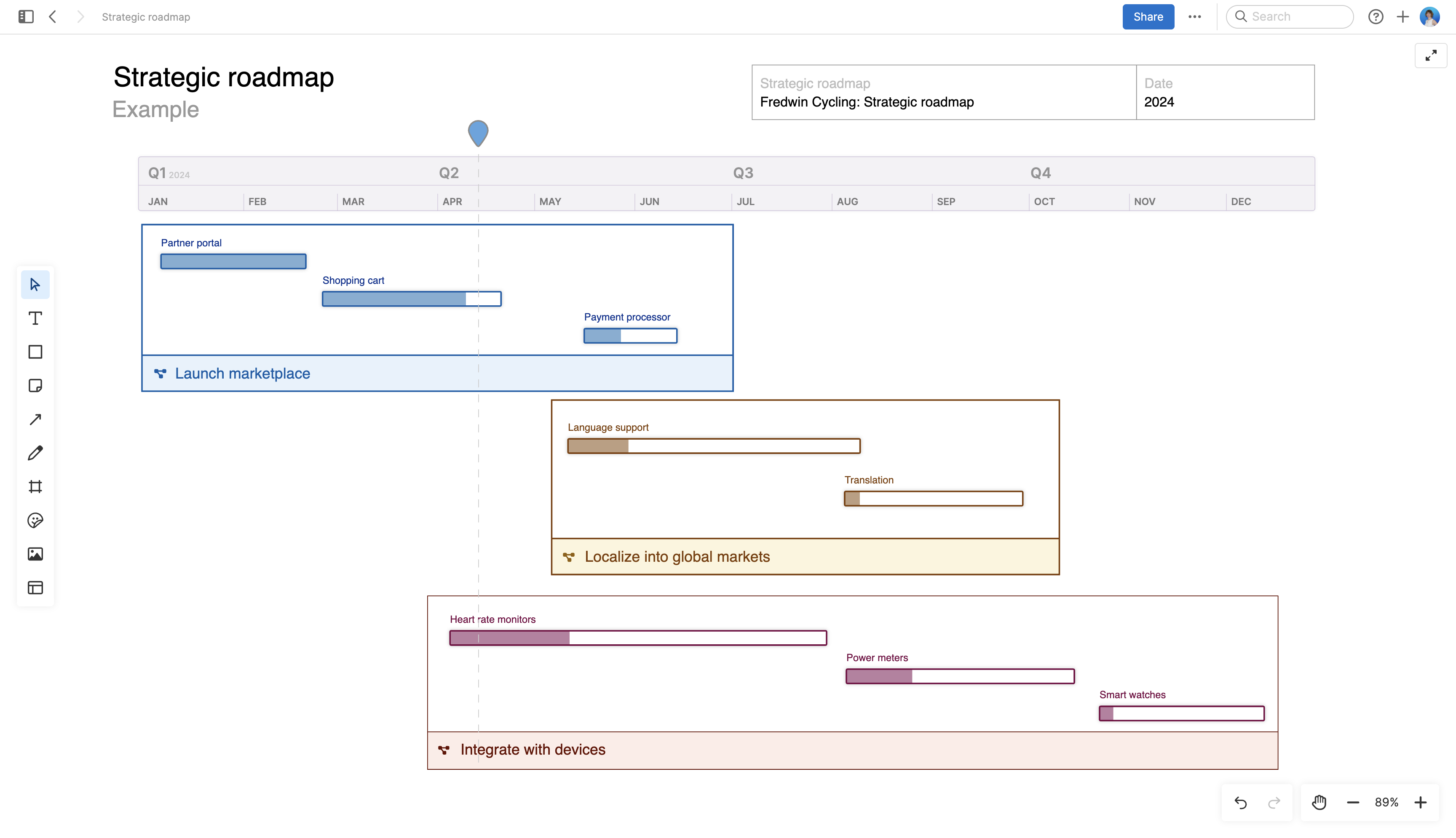
Task: Open the plus add-new menu
Action: (x=1403, y=17)
